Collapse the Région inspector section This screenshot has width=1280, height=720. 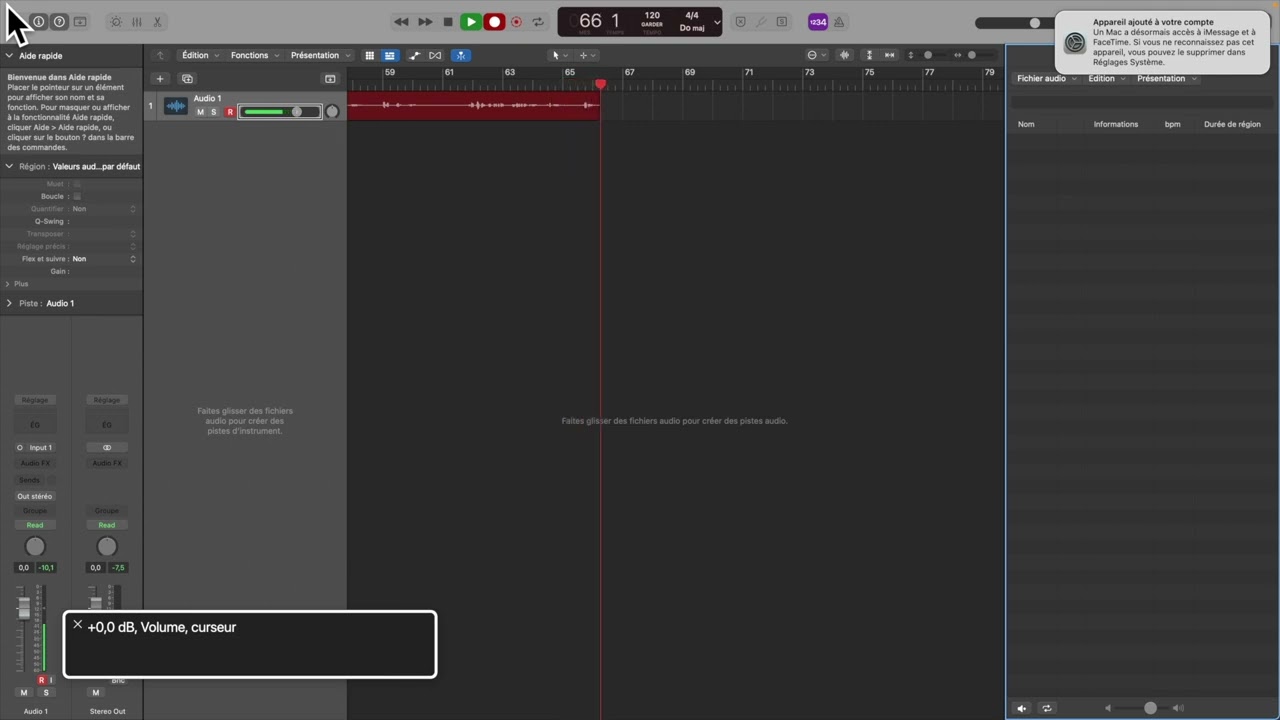click(9, 167)
